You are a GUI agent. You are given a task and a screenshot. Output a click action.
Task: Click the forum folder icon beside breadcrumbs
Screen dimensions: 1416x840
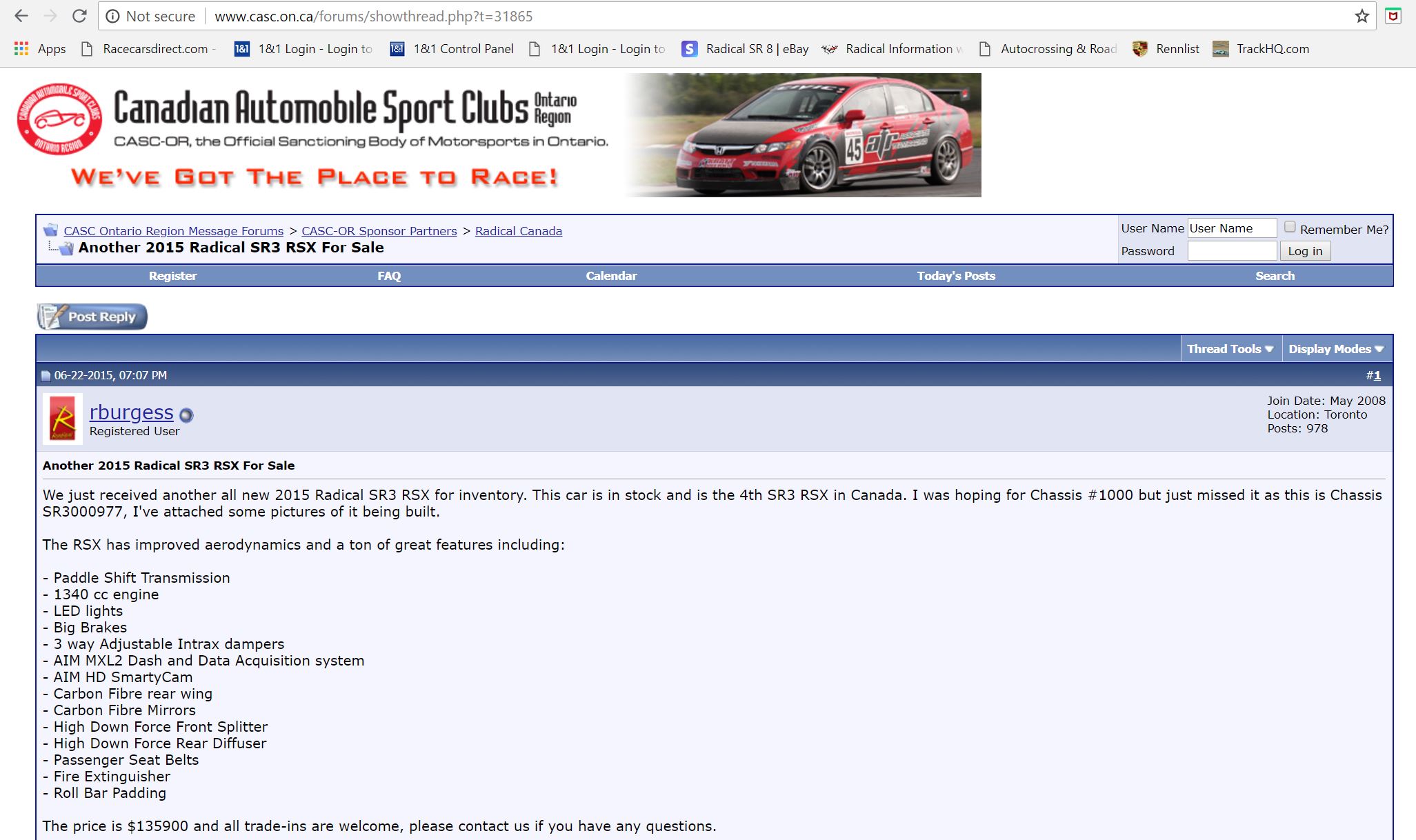[x=50, y=230]
